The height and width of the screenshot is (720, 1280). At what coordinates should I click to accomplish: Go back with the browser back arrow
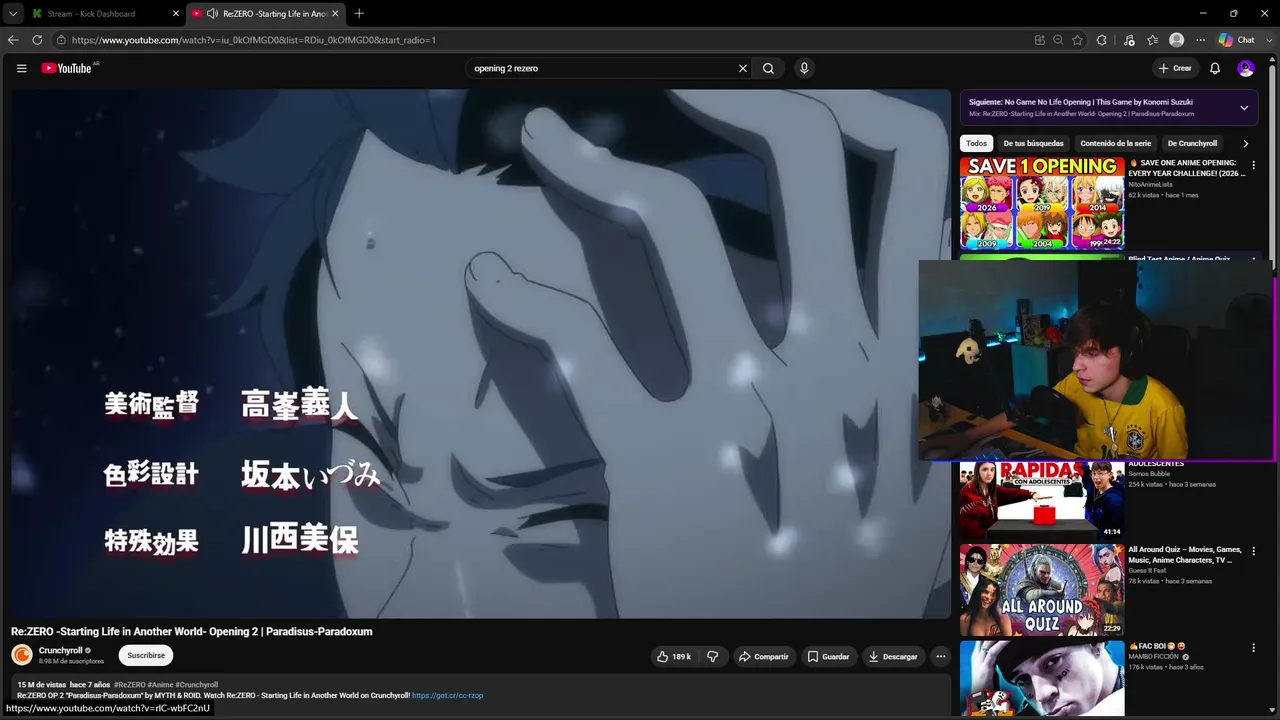pos(13,40)
